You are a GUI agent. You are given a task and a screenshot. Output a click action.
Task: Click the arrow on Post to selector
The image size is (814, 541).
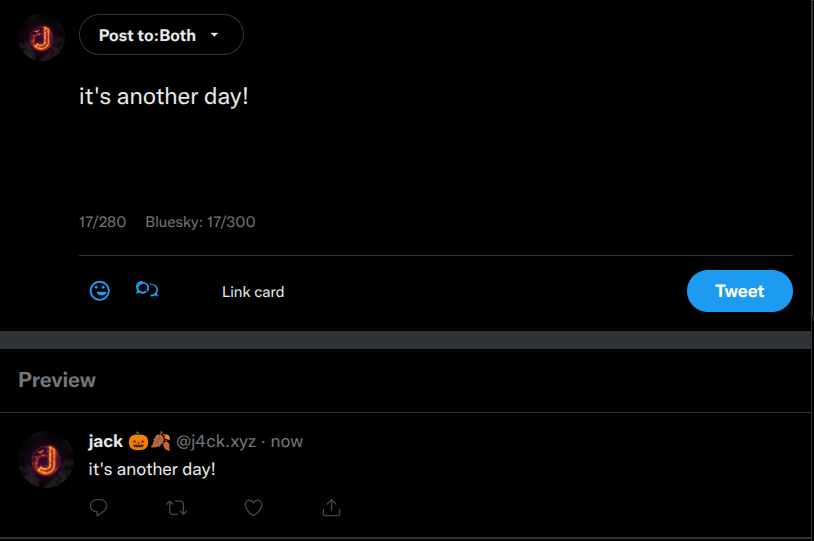coord(215,35)
